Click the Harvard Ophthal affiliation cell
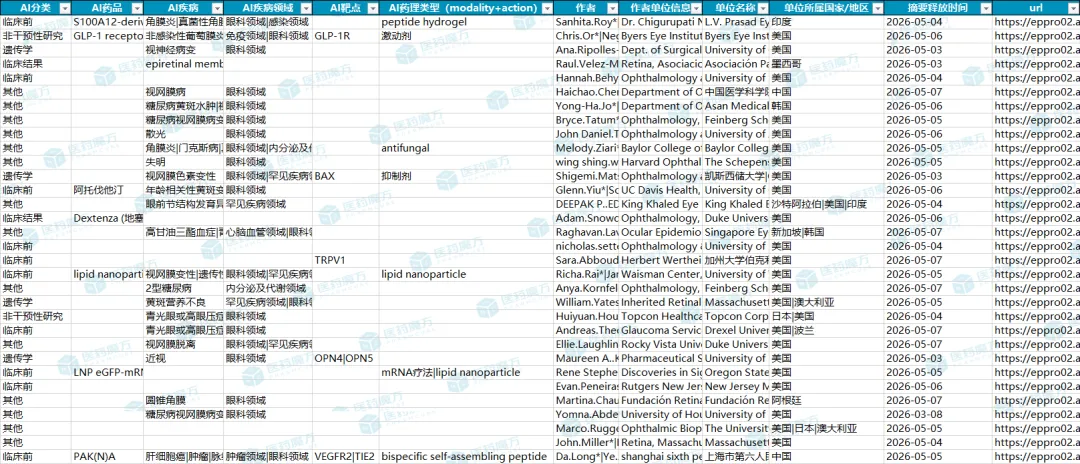This screenshot has width=1080, height=464. (x=661, y=162)
